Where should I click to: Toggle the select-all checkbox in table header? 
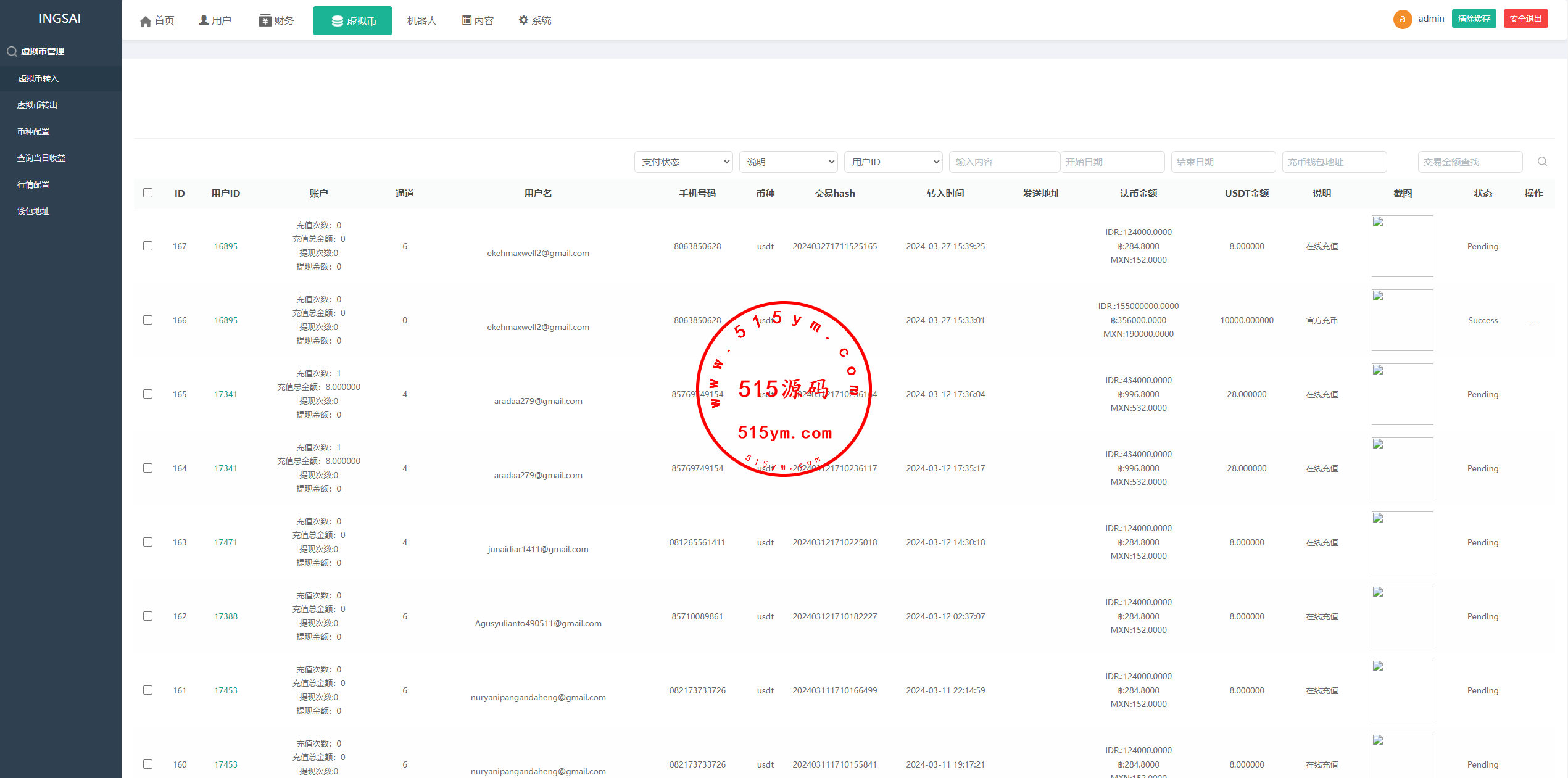pyautogui.click(x=148, y=193)
